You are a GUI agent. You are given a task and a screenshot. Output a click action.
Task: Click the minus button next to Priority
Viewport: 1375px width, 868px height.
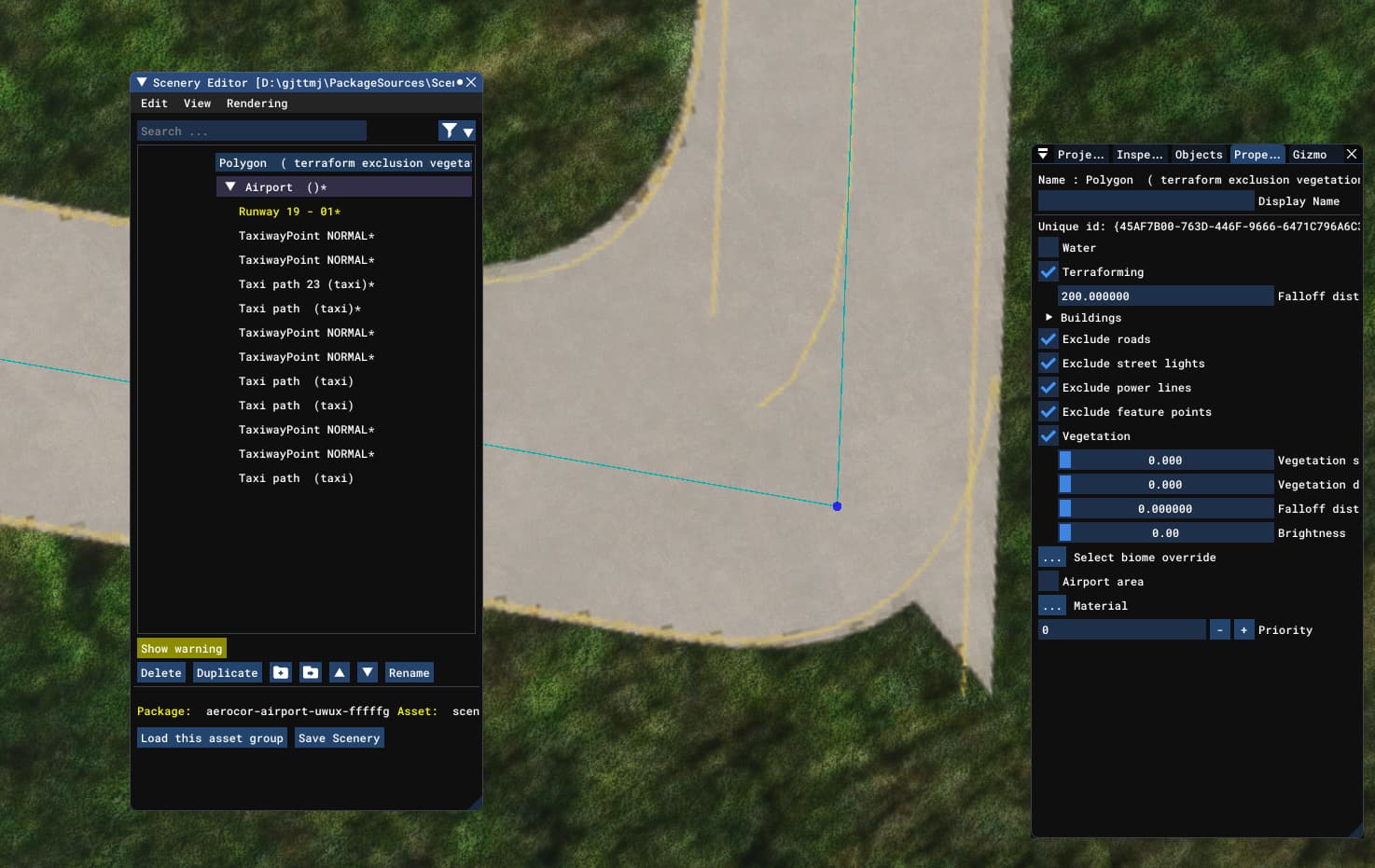click(x=1219, y=630)
